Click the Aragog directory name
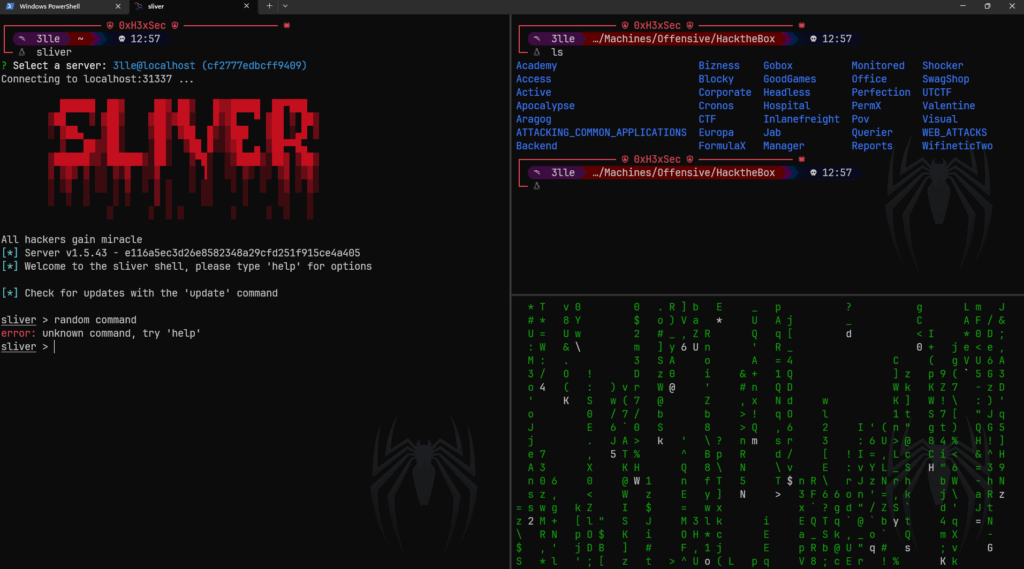This screenshot has height=569, width=1024. [534, 119]
